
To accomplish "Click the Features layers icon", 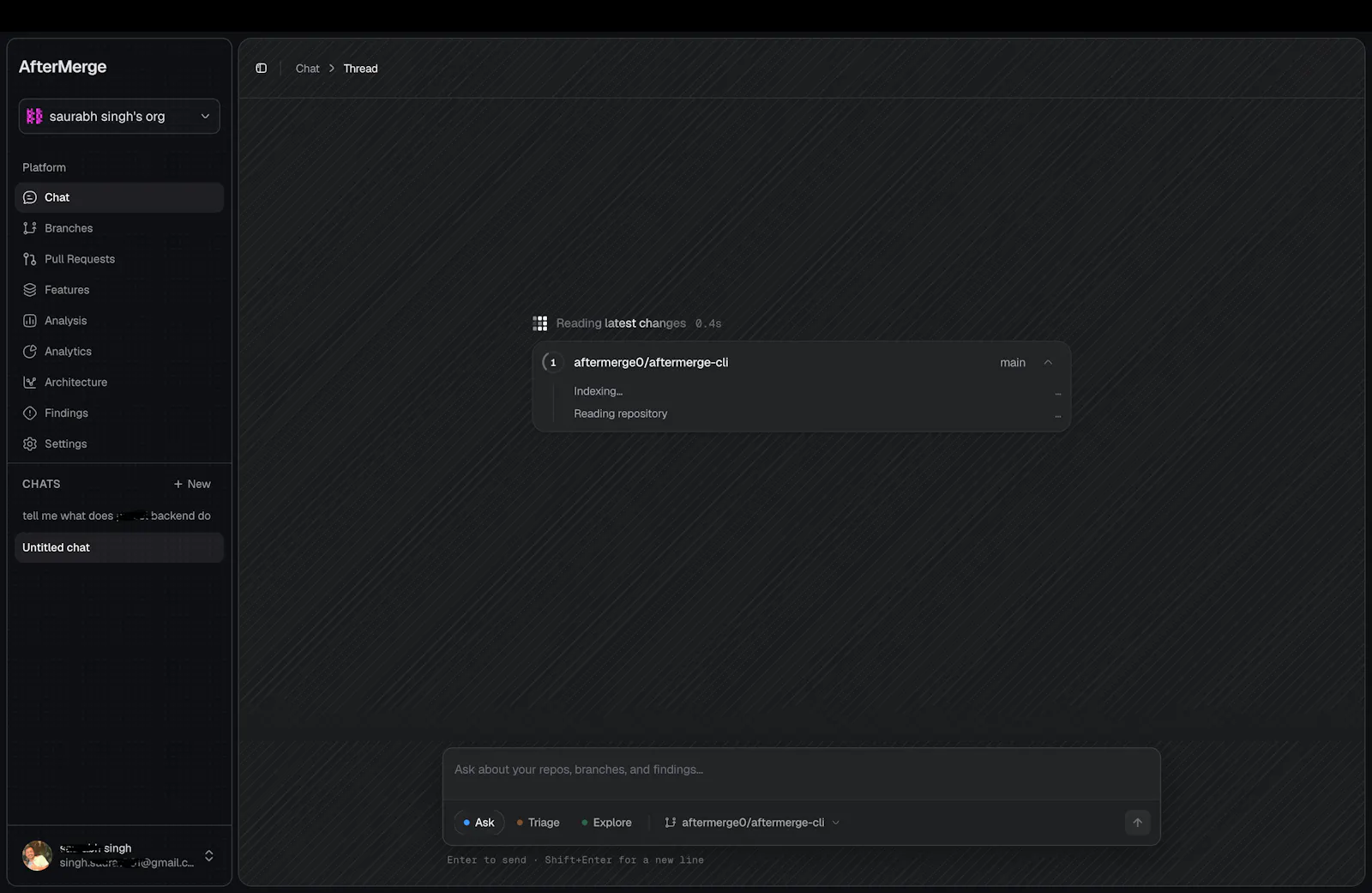I will pyautogui.click(x=30, y=290).
